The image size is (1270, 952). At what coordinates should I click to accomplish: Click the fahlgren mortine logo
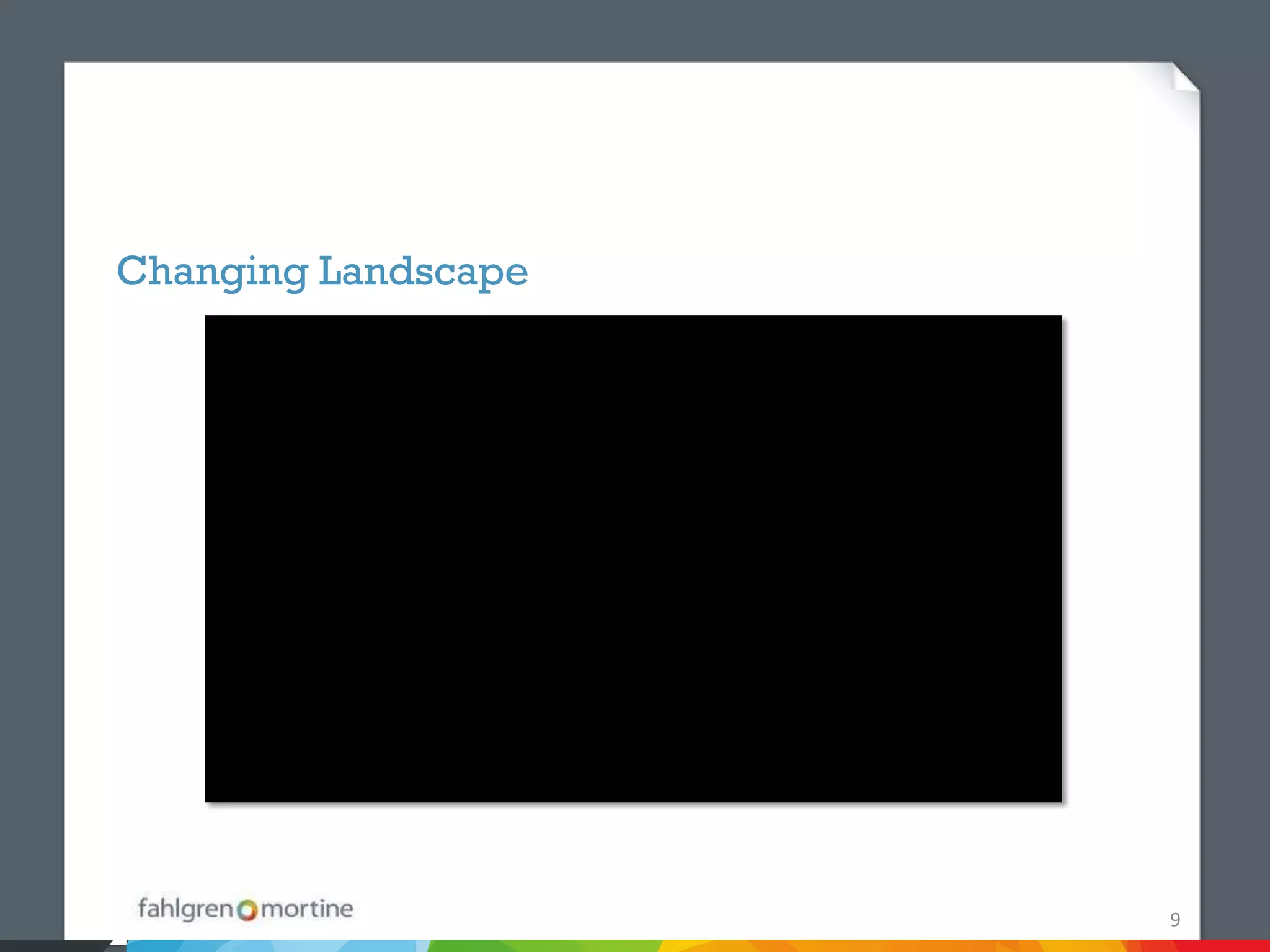(x=246, y=909)
